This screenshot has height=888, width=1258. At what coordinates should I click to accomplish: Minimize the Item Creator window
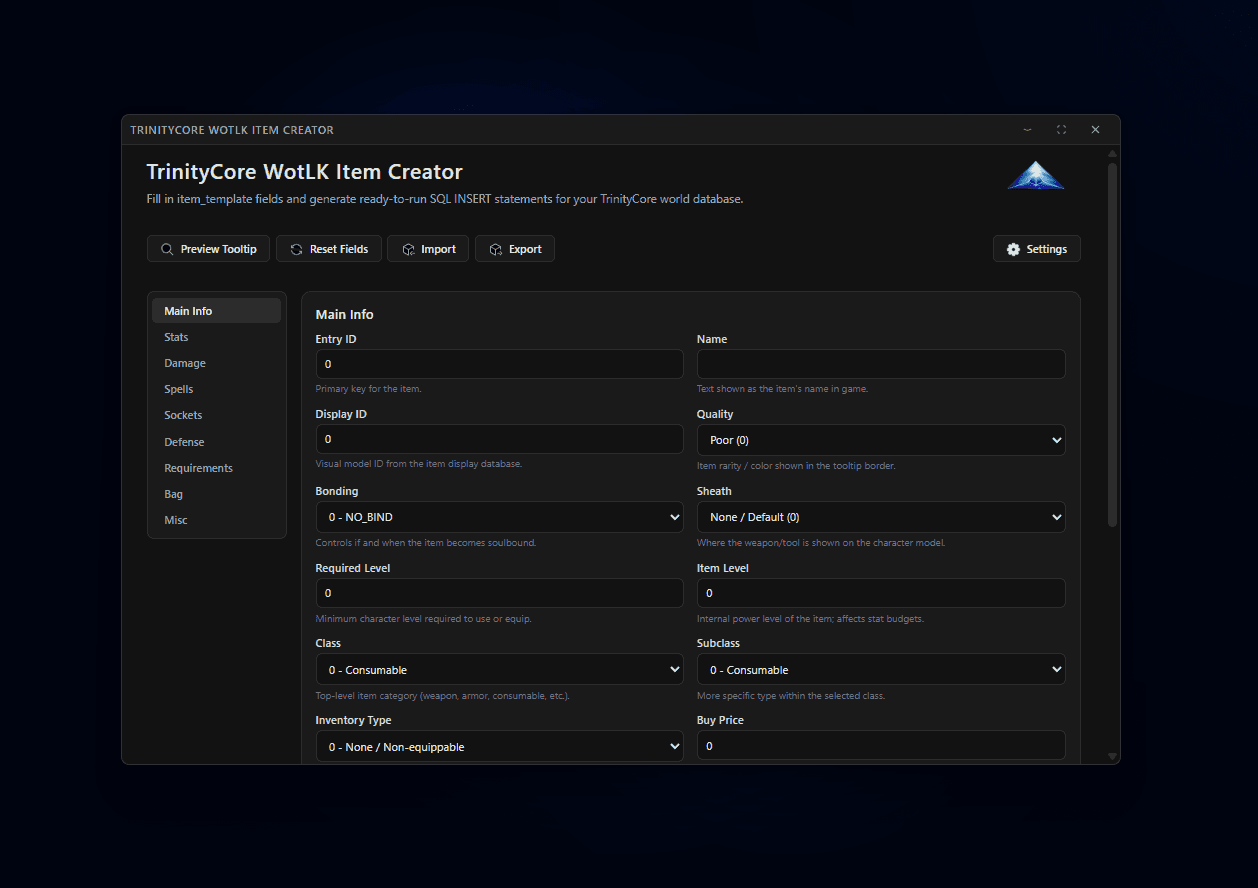point(1028,130)
